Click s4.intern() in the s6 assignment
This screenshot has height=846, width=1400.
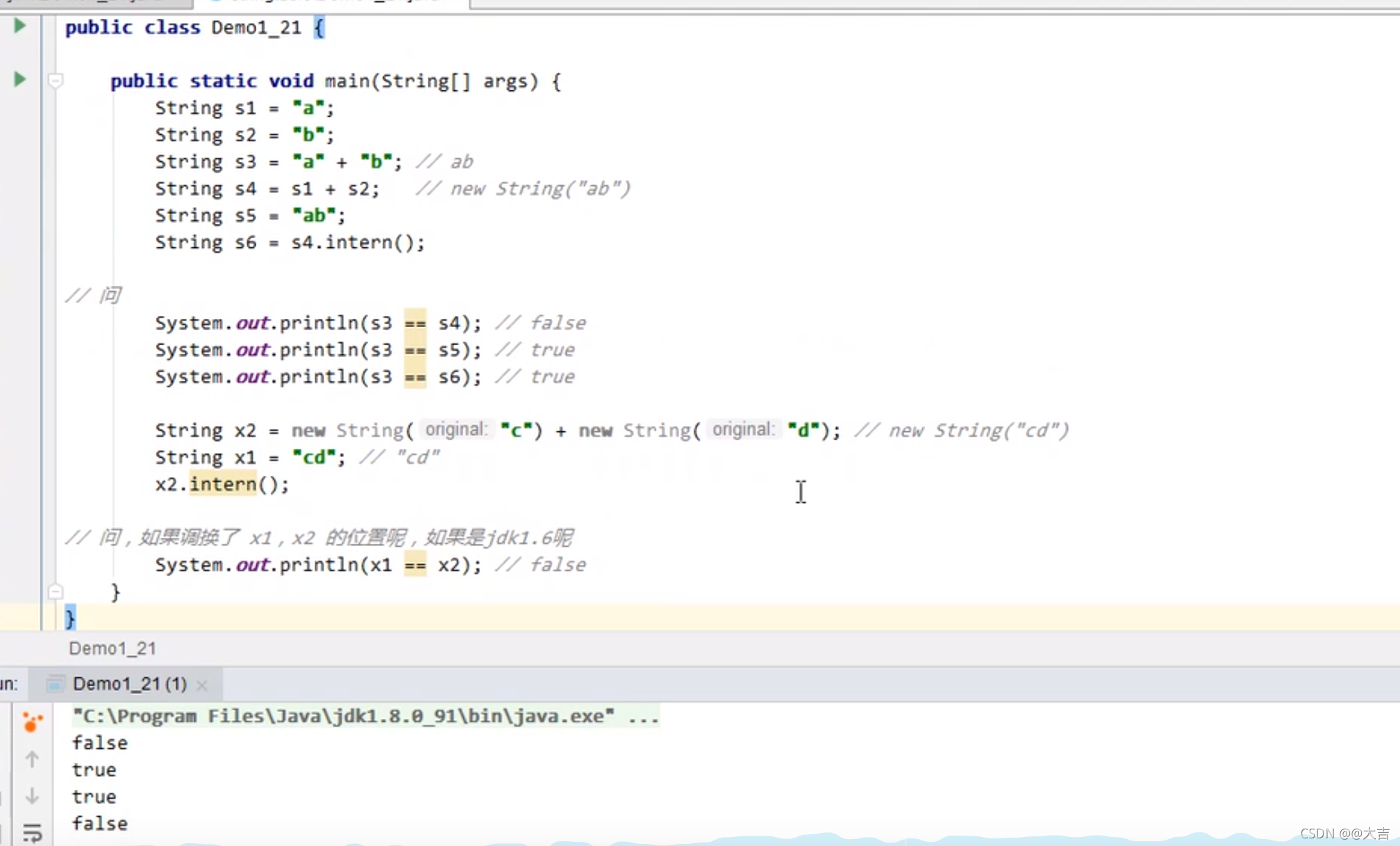[x=352, y=242]
